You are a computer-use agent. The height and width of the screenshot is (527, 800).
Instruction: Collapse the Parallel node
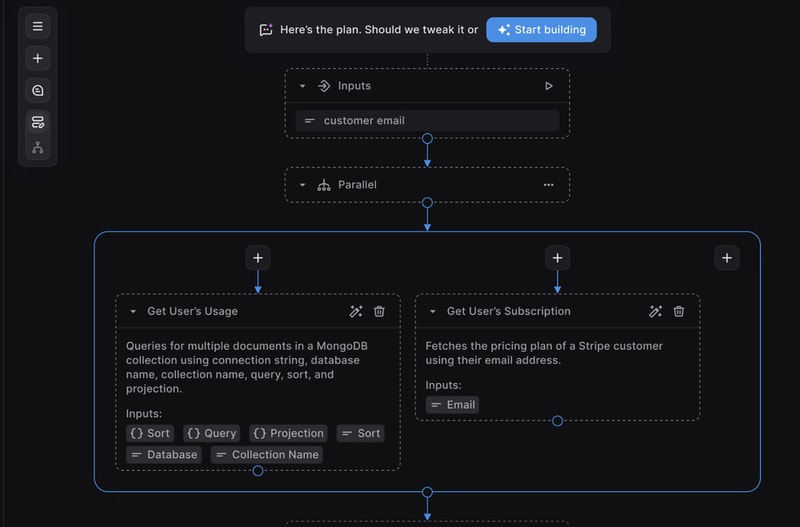click(x=303, y=185)
